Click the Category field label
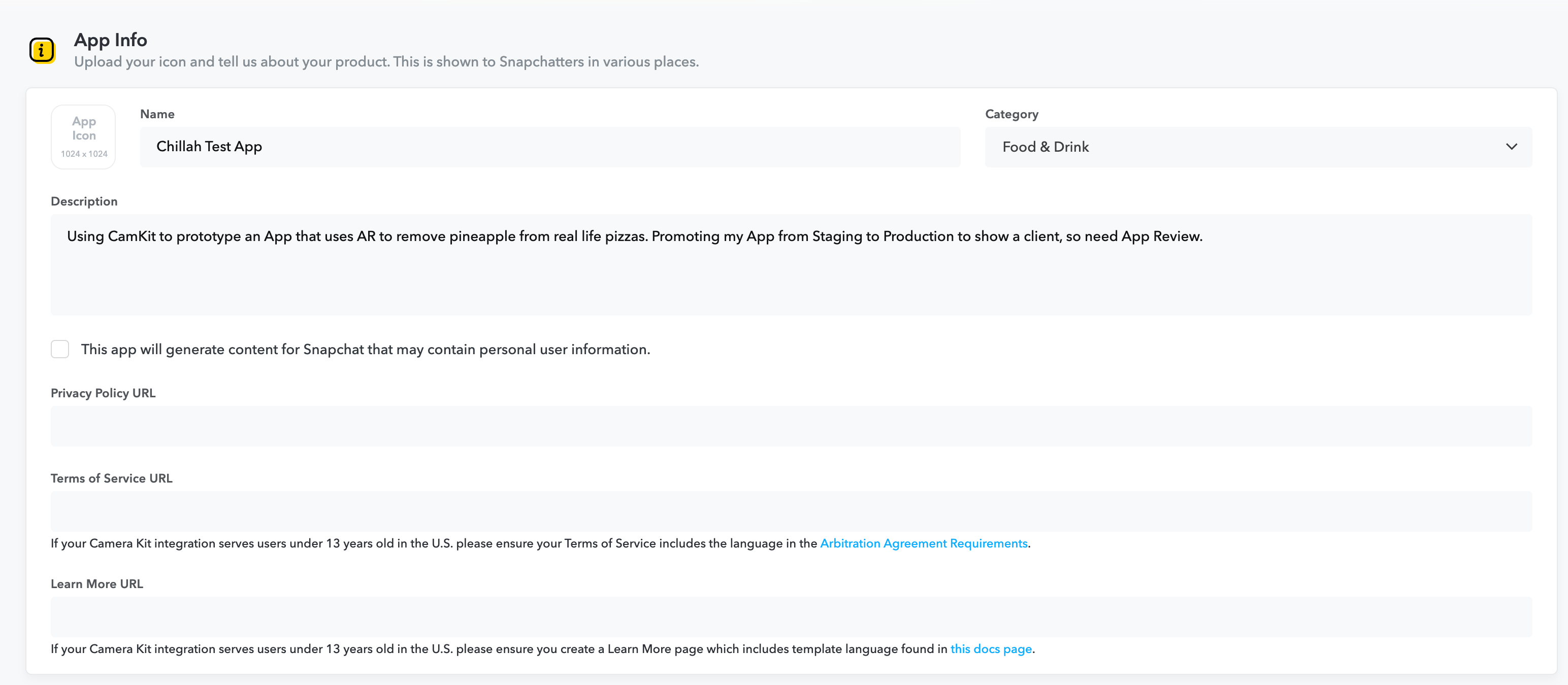The image size is (1568, 685). (1011, 114)
